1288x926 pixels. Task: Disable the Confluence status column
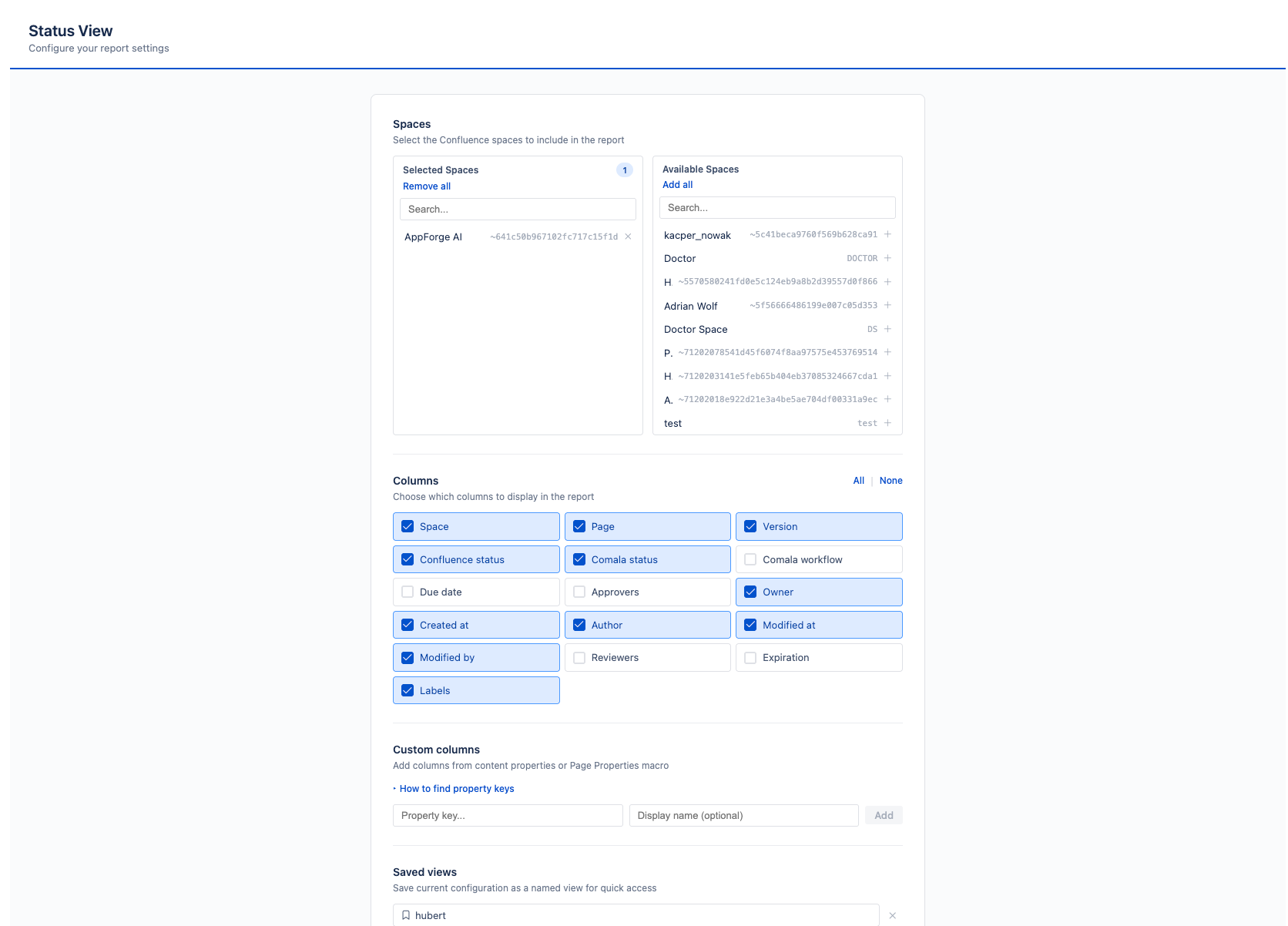(x=408, y=559)
